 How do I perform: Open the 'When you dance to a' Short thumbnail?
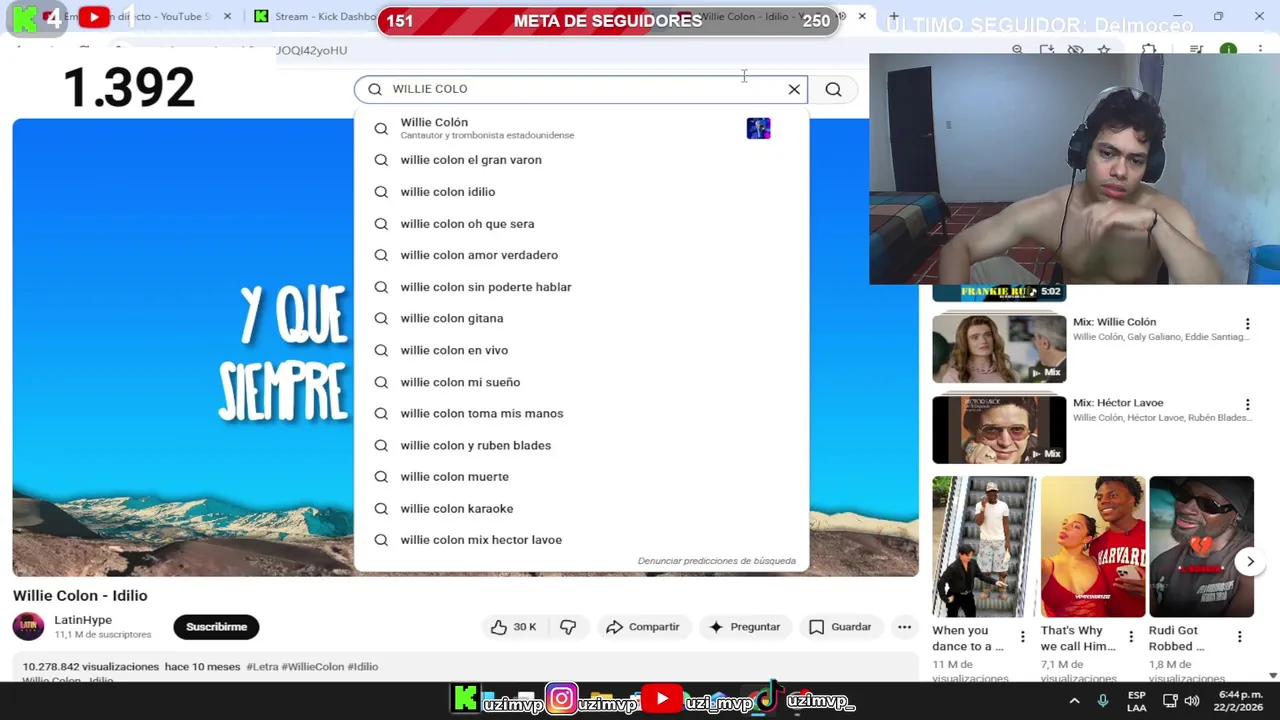click(984, 546)
